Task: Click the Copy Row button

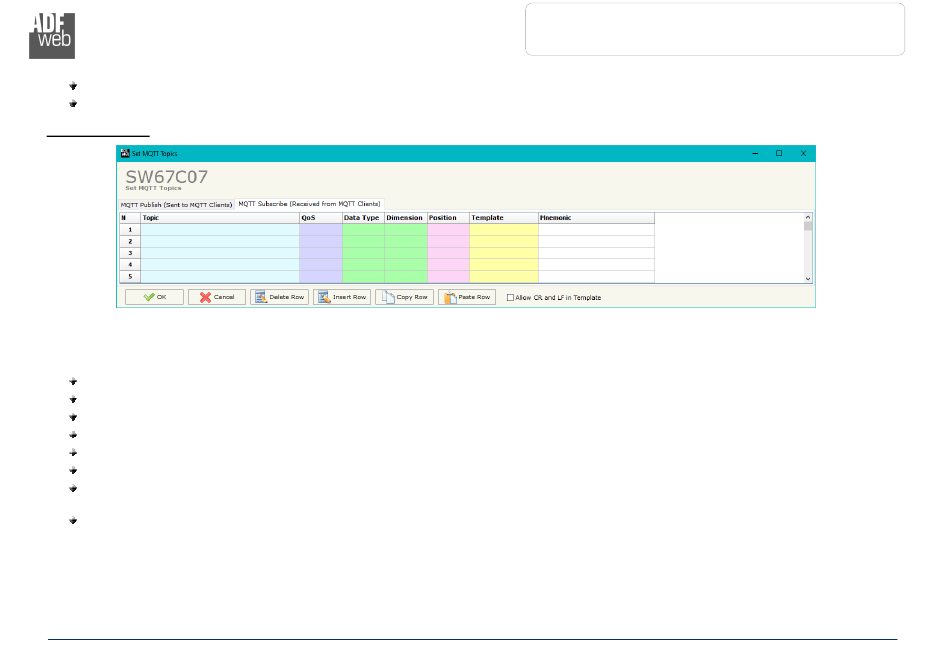Action: (x=404, y=297)
